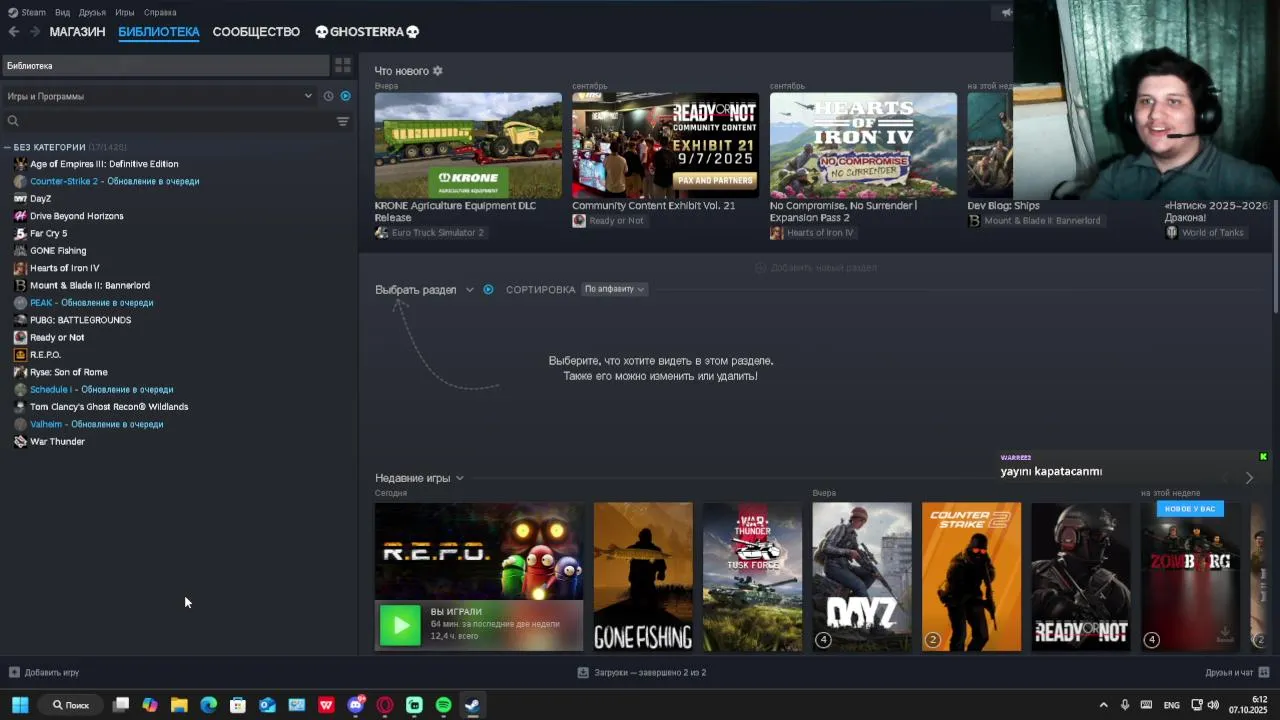Open File Explorer from the taskbar
Image resolution: width=1280 pixels, height=720 pixels.
[x=179, y=705]
